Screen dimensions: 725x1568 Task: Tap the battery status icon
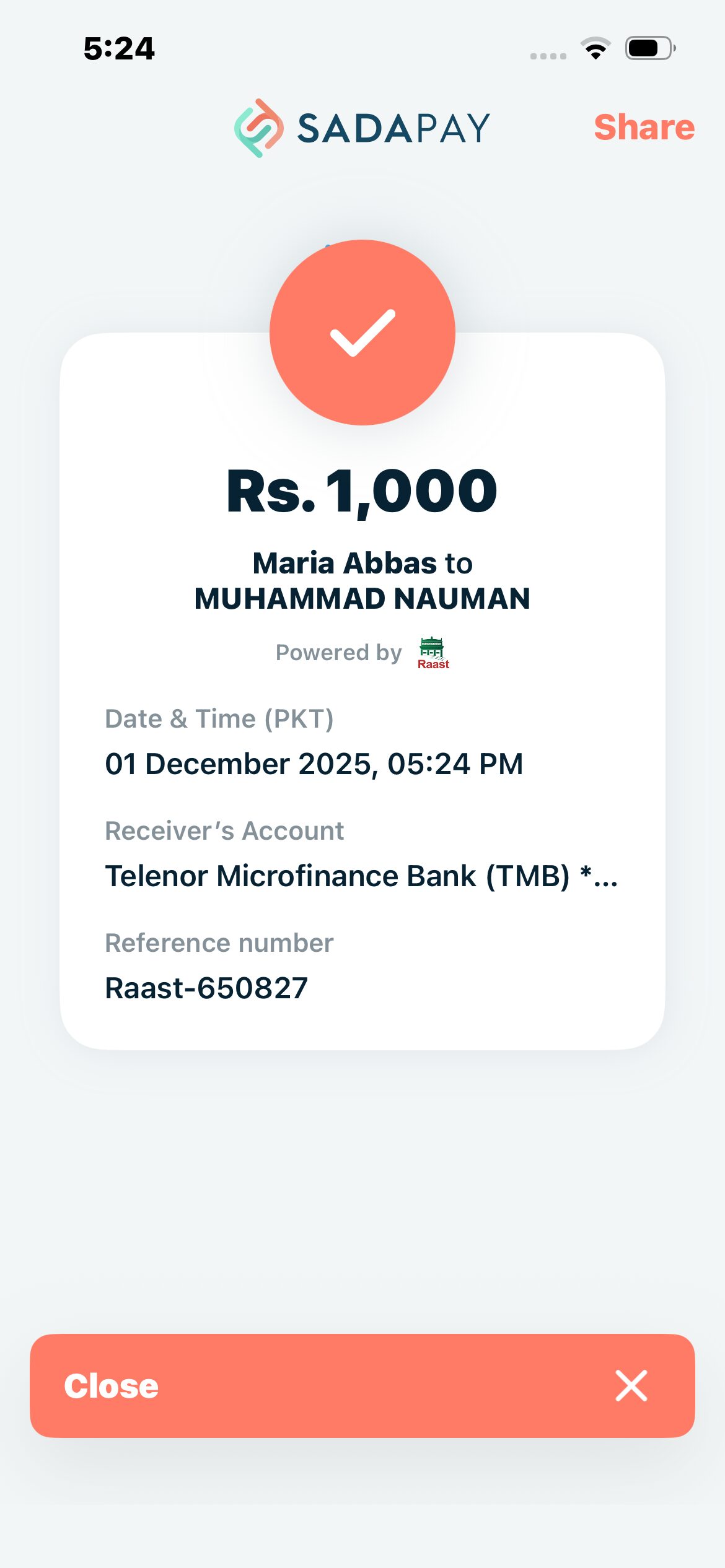click(x=649, y=48)
